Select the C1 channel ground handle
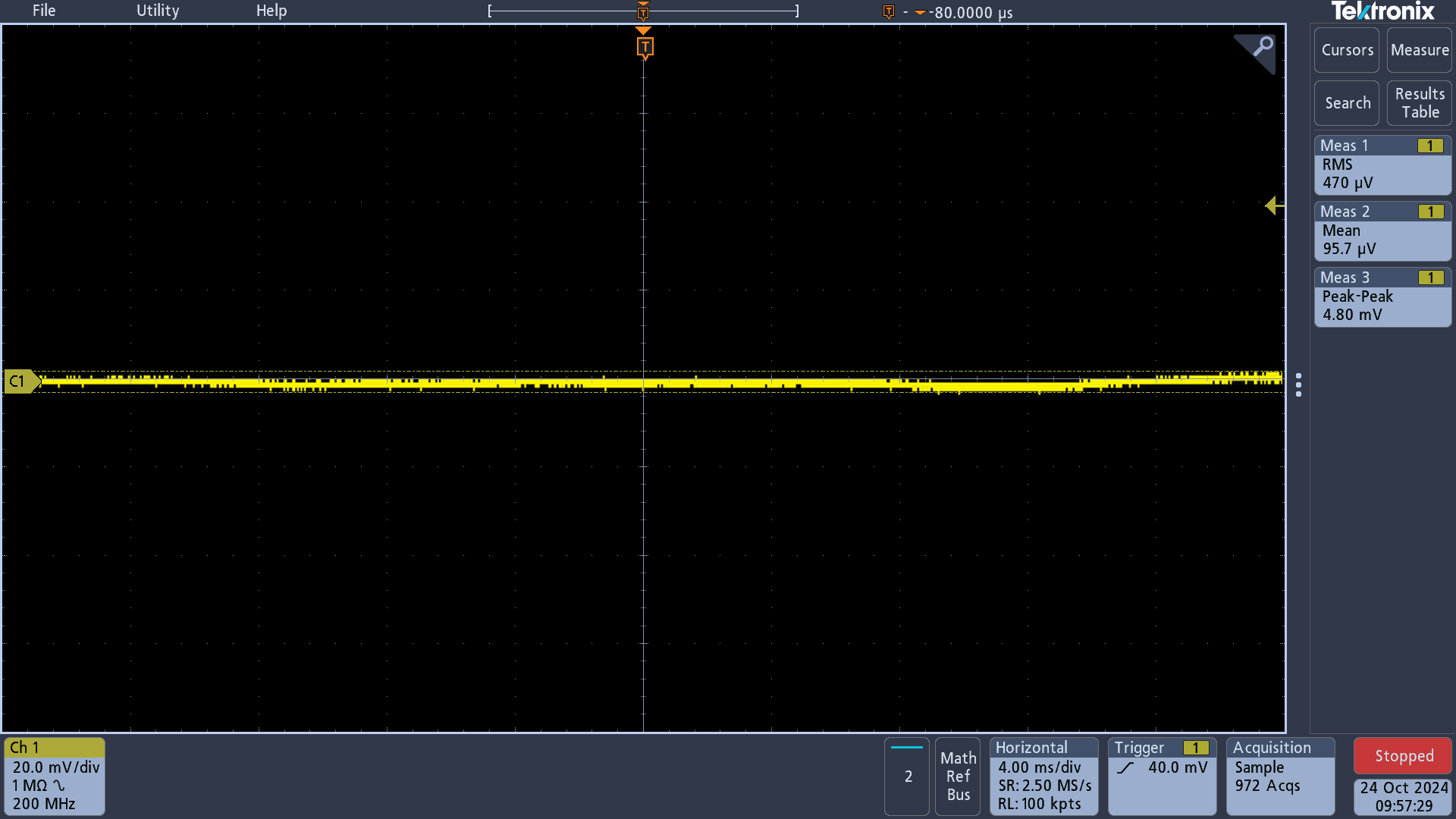 [21, 381]
